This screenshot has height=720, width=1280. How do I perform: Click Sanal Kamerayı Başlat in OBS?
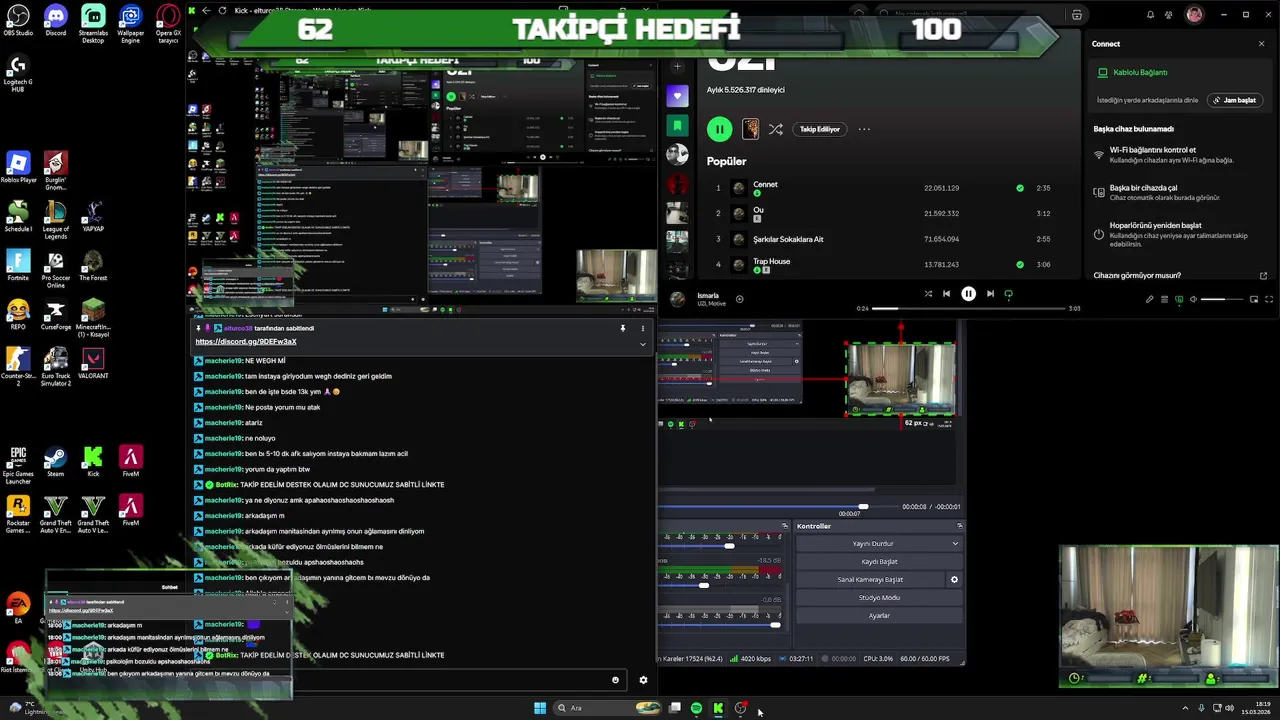click(870, 580)
